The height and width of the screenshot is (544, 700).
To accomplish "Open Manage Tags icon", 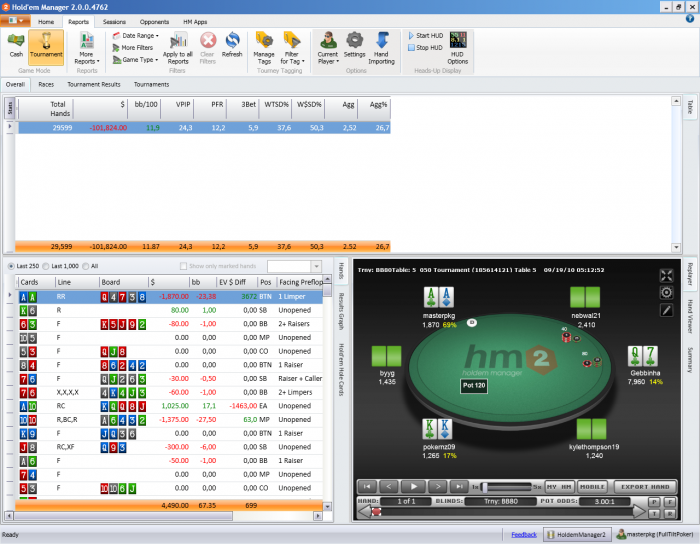I will 264,48.
